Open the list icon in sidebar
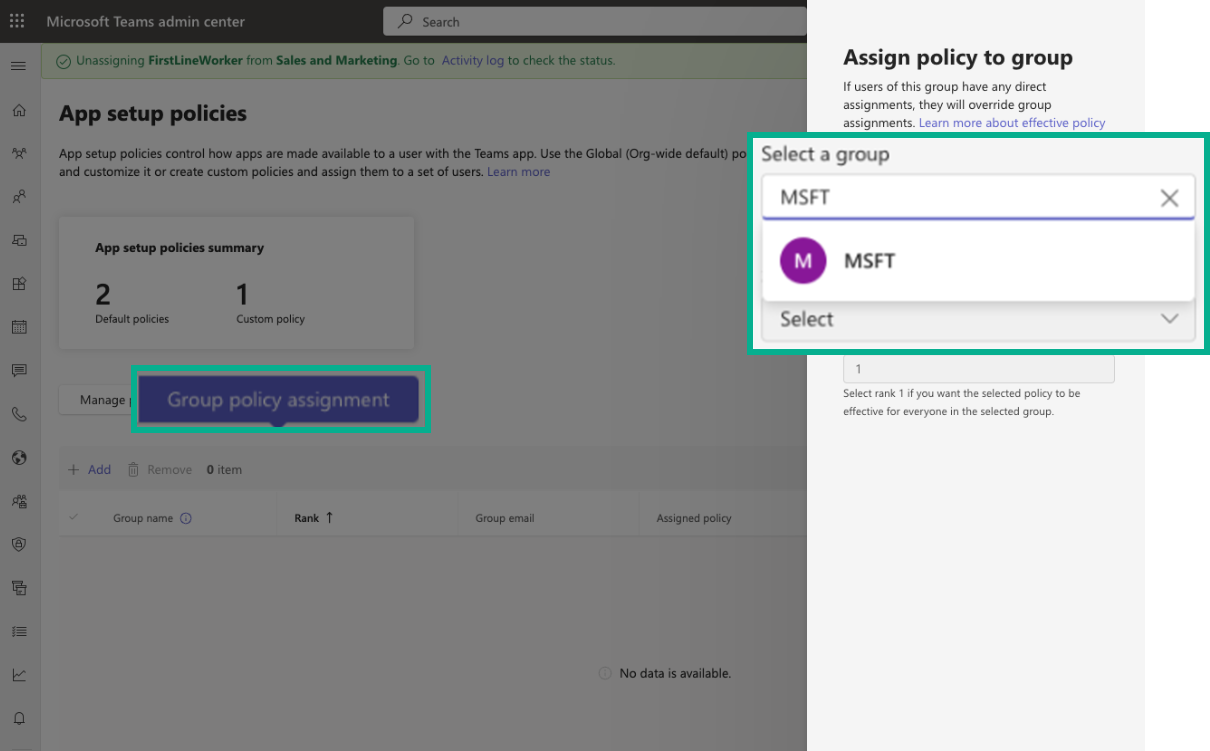 19,631
